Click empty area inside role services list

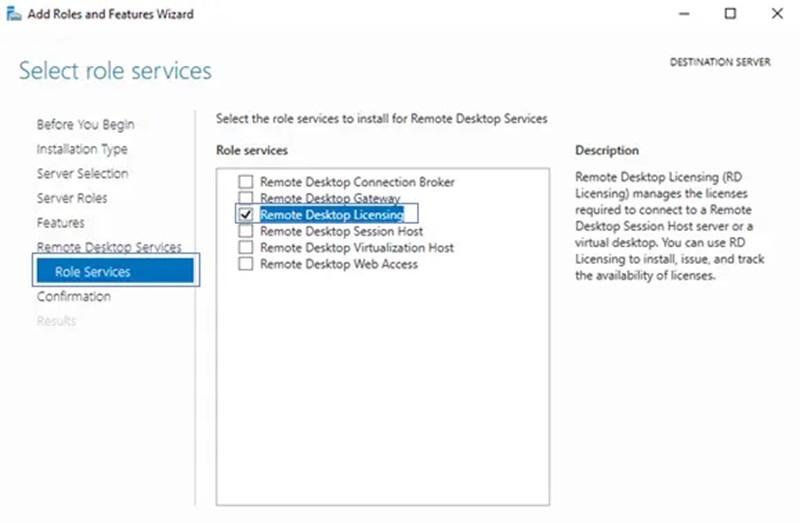380,400
